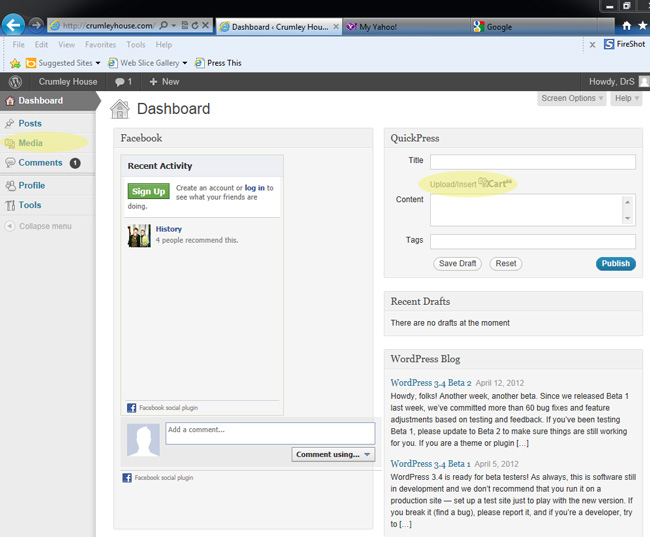The image size is (650, 537).
Task: Open the File menu
Action: click(18, 44)
